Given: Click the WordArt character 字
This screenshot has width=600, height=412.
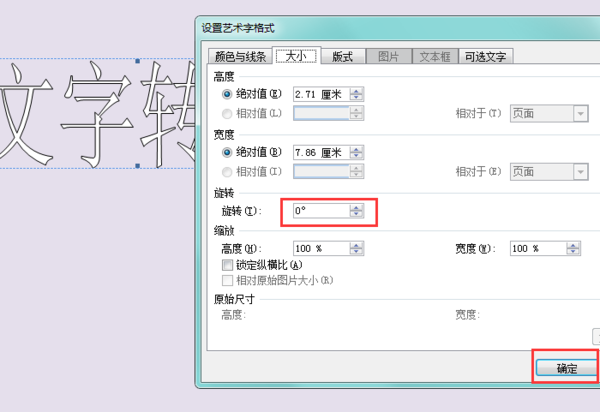Looking at the screenshot, I should pyautogui.click(x=96, y=115).
